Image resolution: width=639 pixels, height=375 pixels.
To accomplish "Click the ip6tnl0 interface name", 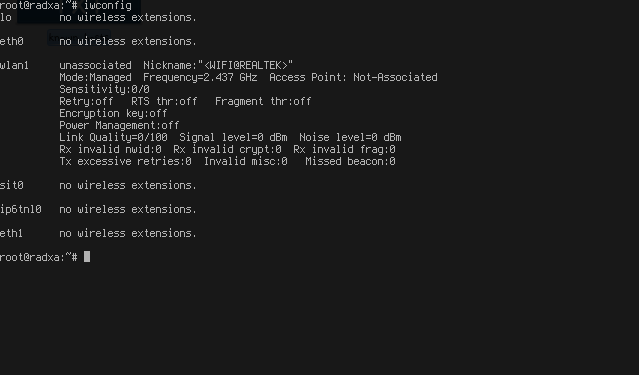I will [21, 209].
